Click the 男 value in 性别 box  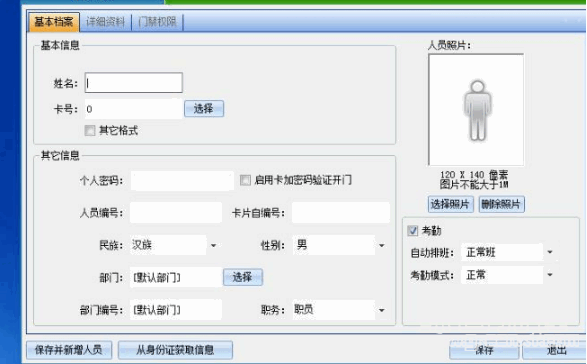[302, 245]
